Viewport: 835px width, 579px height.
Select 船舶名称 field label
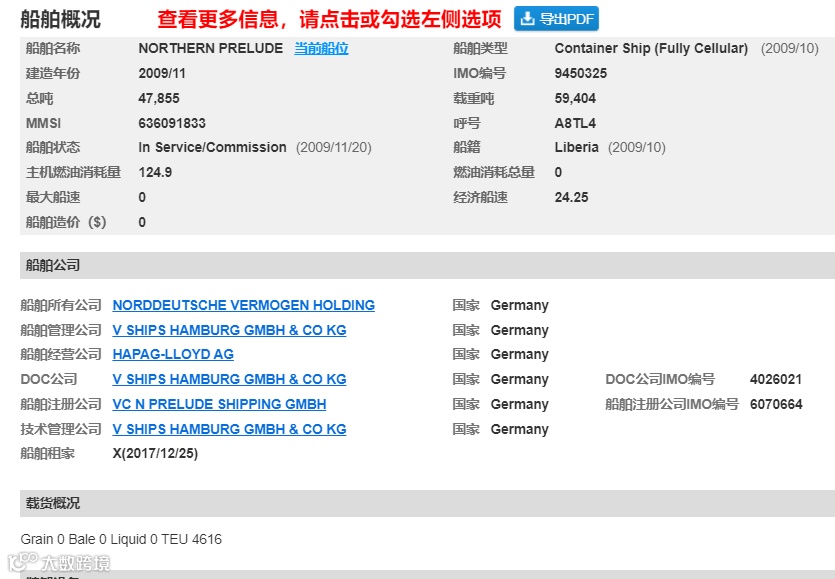pyautogui.click(x=53, y=48)
